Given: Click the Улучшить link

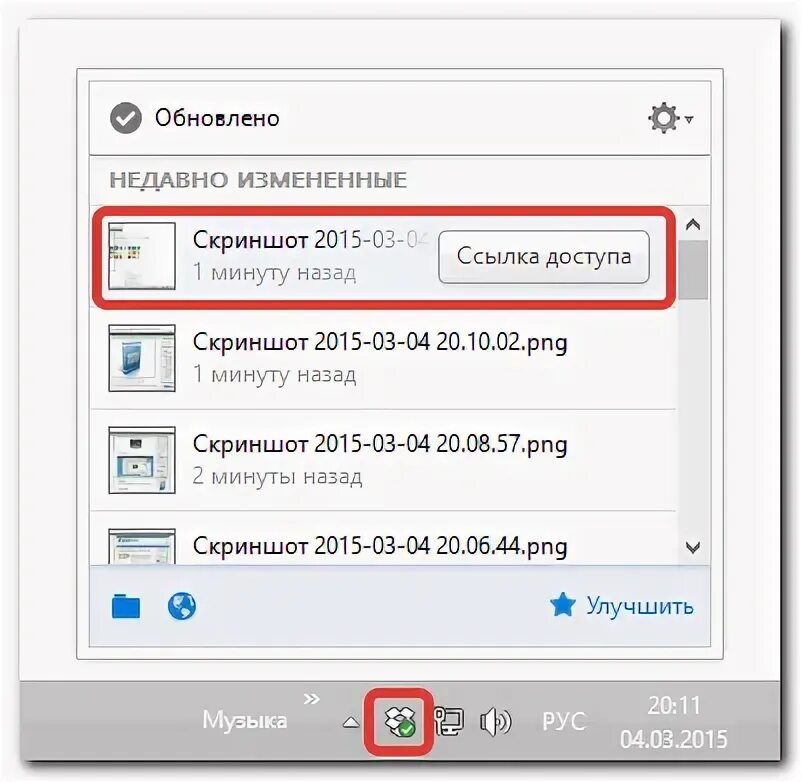Looking at the screenshot, I should coord(640,606).
